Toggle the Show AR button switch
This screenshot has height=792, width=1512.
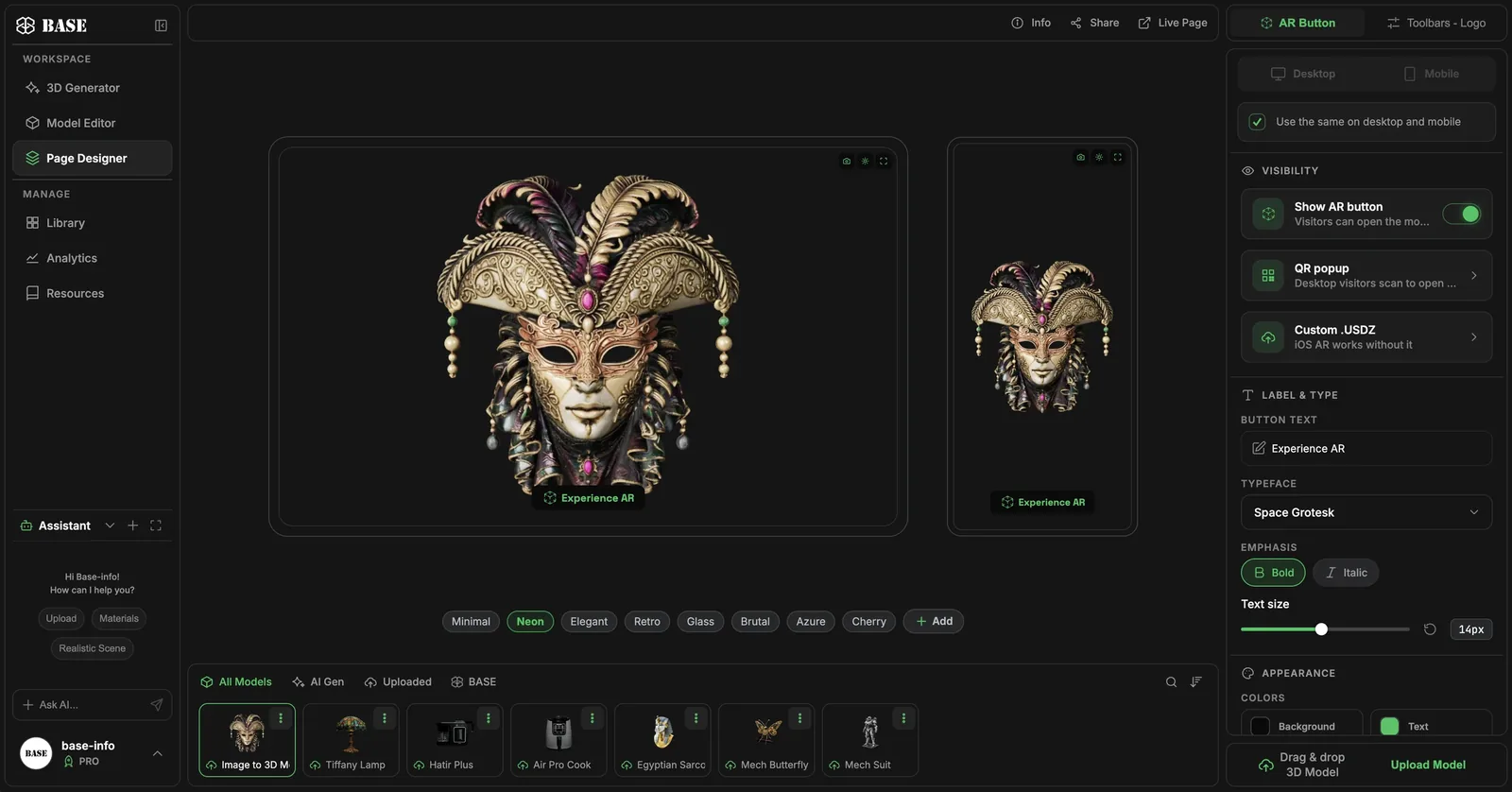(x=1462, y=214)
